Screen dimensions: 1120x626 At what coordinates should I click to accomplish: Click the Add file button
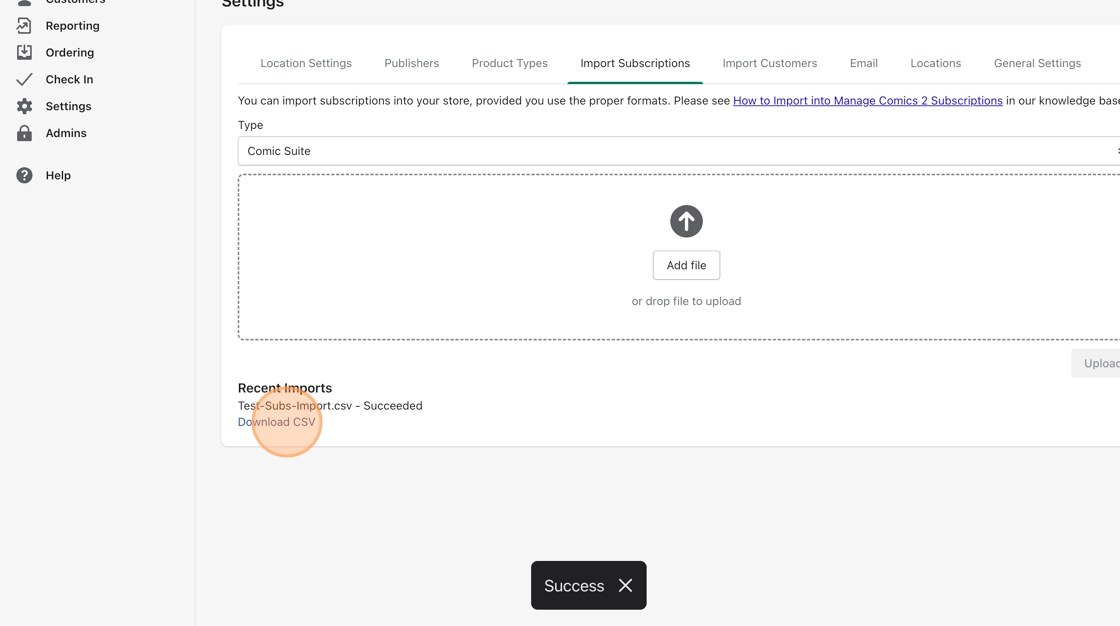click(x=686, y=265)
